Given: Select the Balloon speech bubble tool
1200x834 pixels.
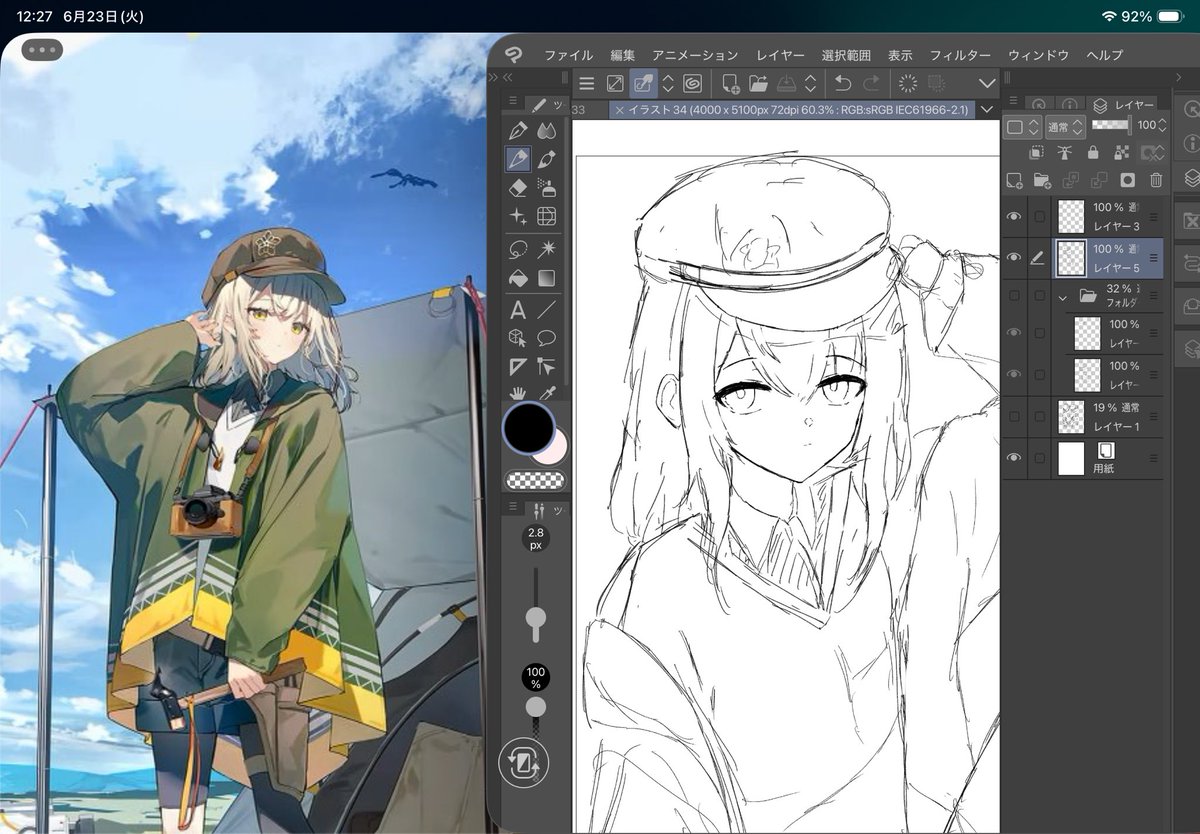Looking at the screenshot, I should 546,338.
